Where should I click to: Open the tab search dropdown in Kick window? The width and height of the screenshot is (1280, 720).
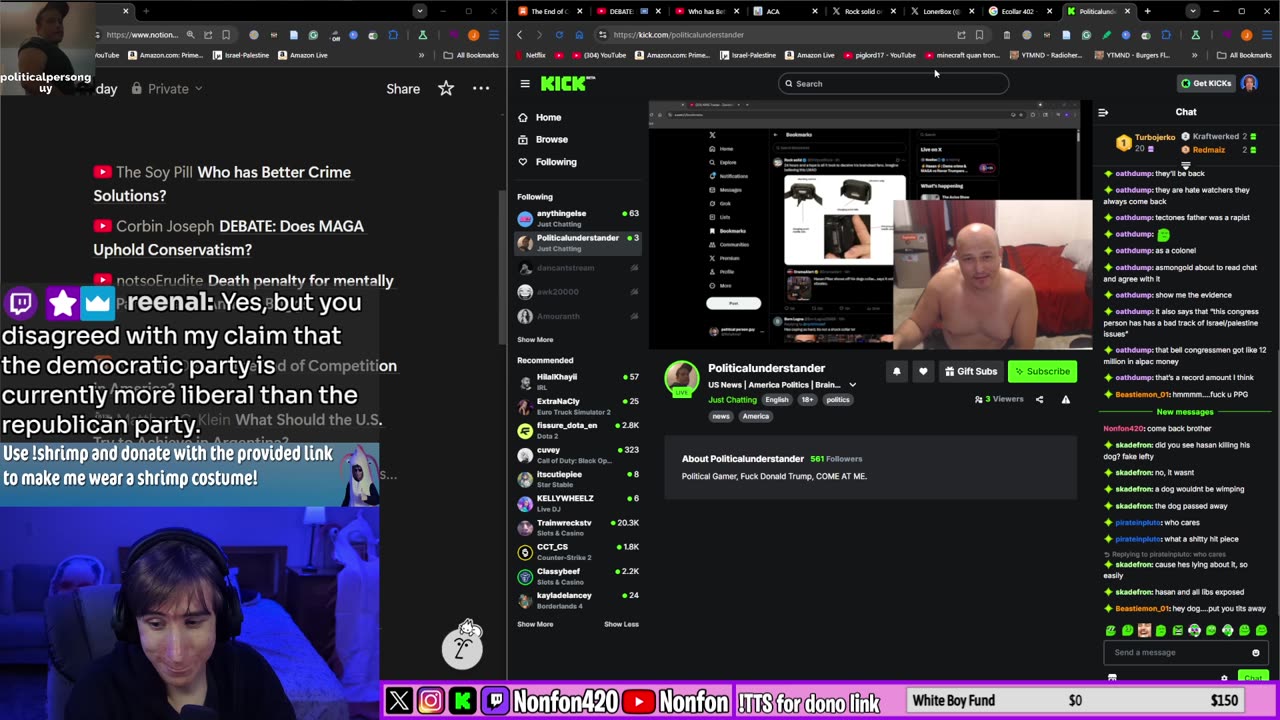[1192, 11]
